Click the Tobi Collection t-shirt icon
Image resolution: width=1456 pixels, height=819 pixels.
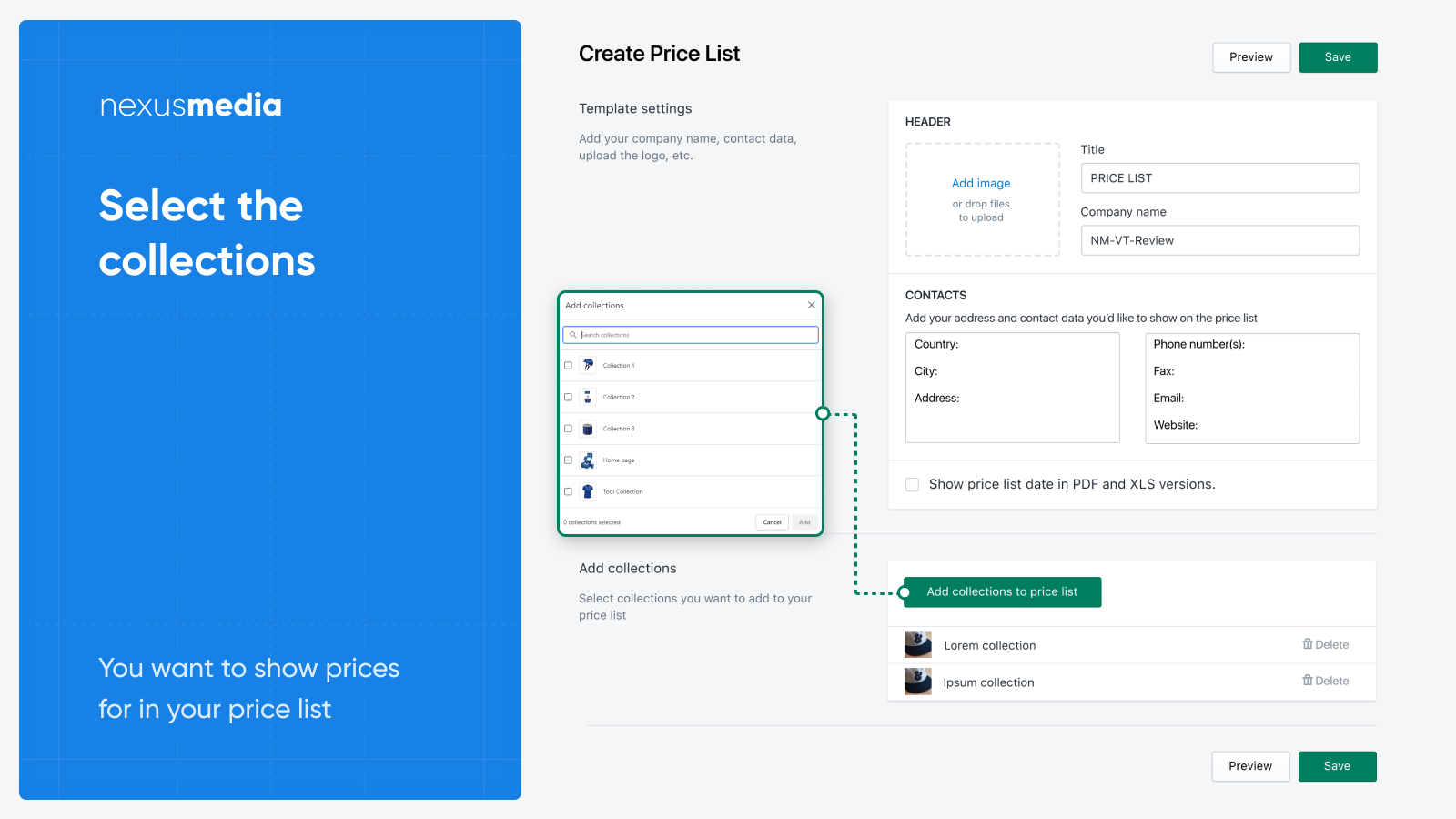coord(587,491)
